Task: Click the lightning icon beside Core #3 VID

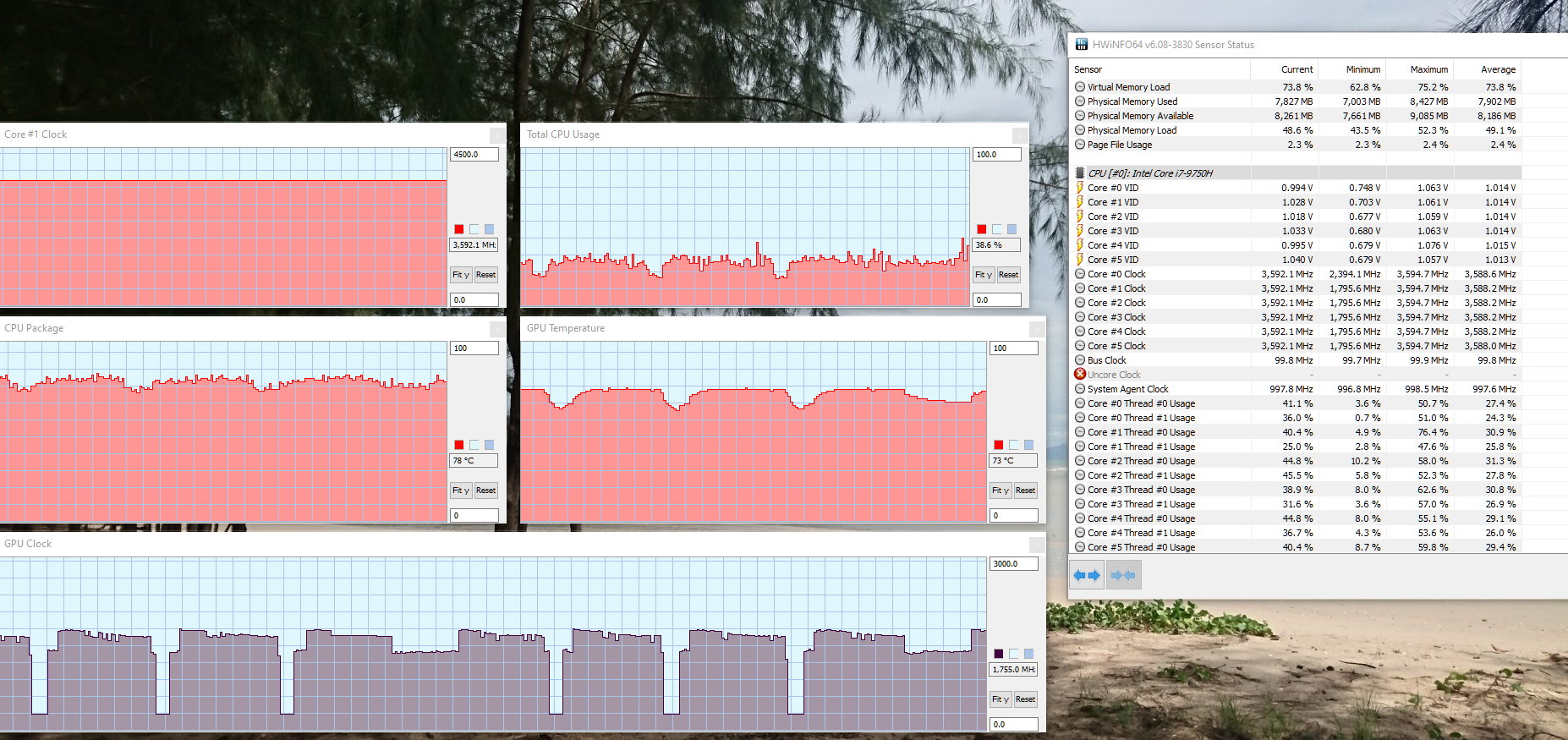Action: coord(1080,231)
